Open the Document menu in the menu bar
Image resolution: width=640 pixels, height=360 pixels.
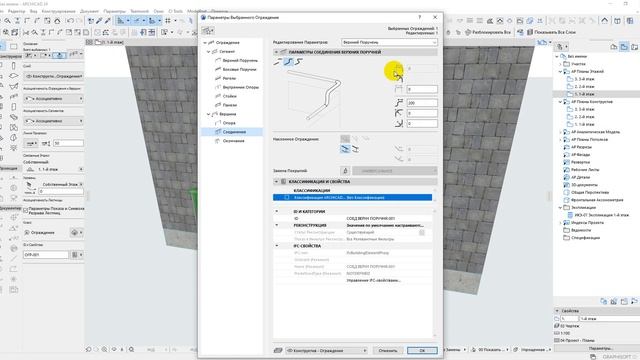pos(89,11)
